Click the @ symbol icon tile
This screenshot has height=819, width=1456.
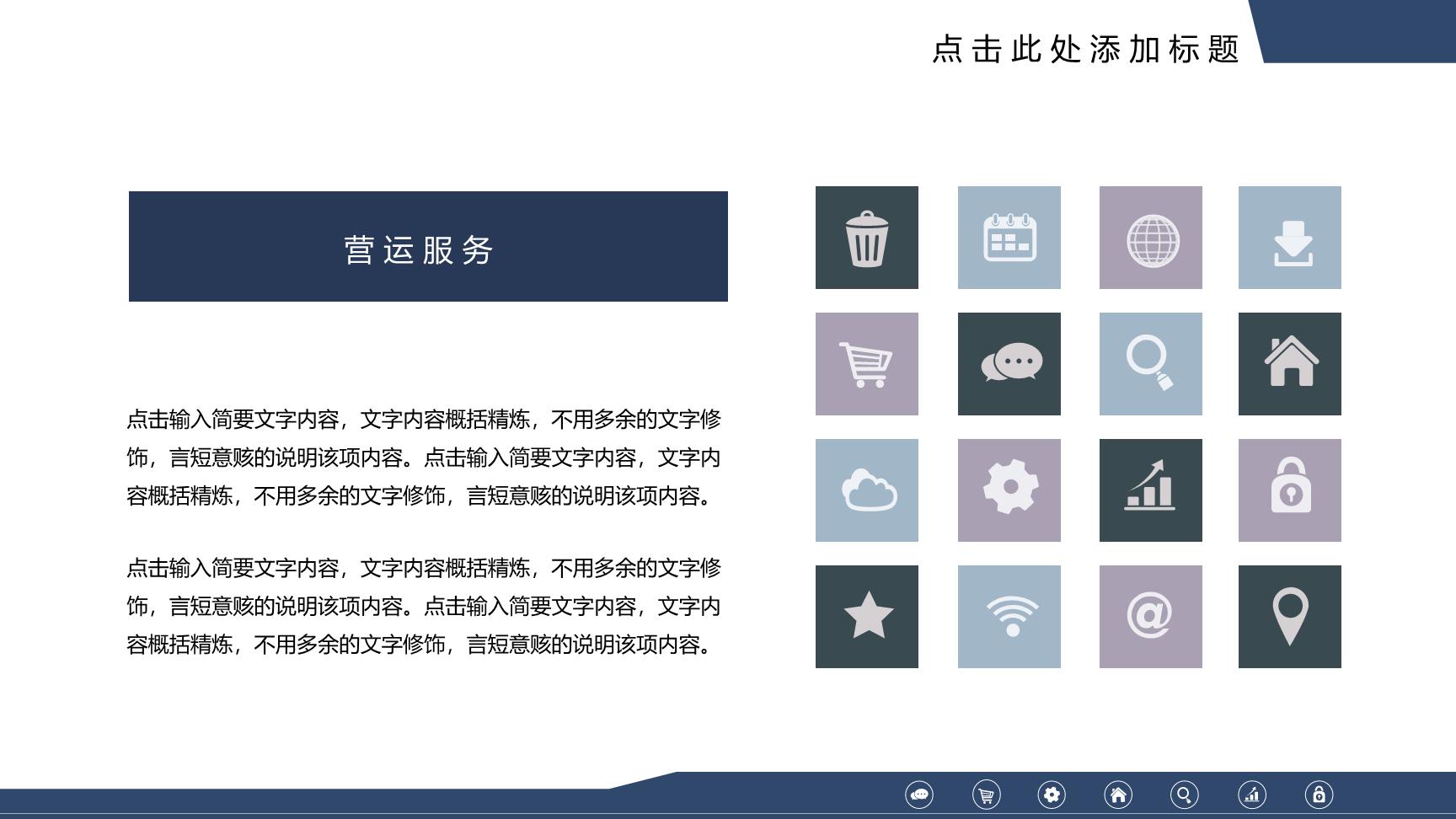[x=1151, y=617]
